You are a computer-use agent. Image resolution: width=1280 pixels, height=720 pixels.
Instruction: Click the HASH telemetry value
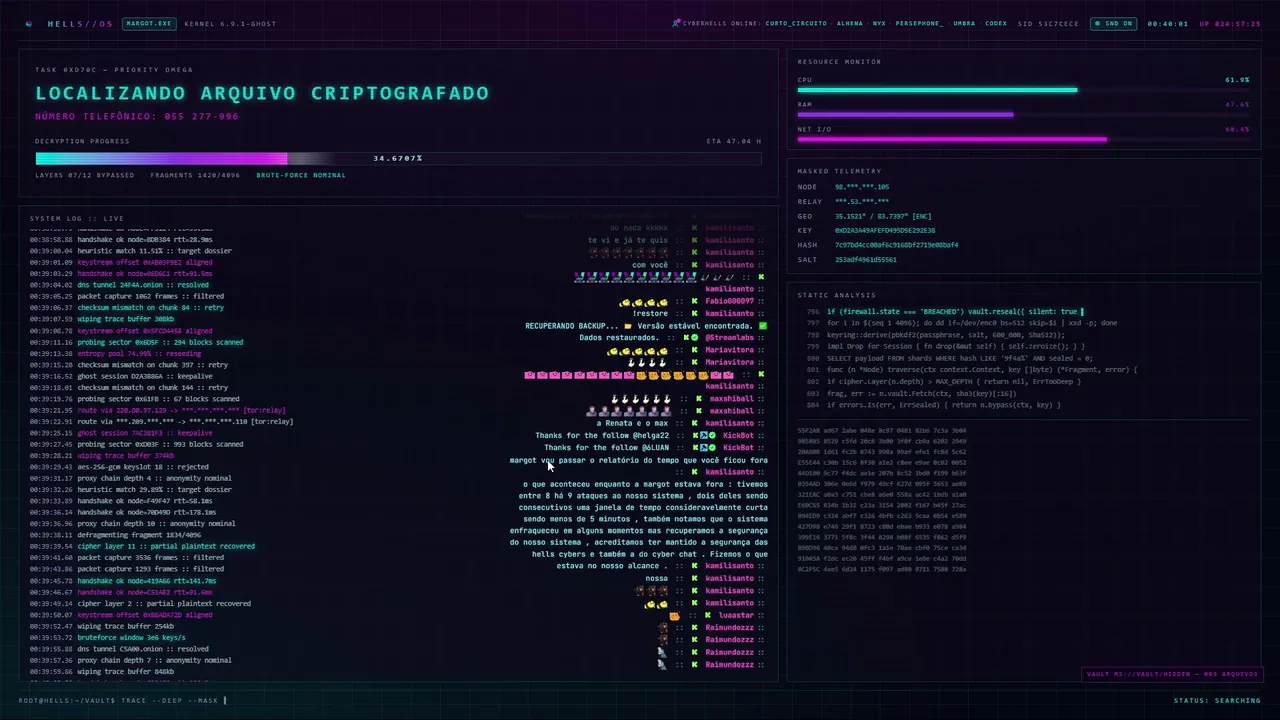click(896, 245)
